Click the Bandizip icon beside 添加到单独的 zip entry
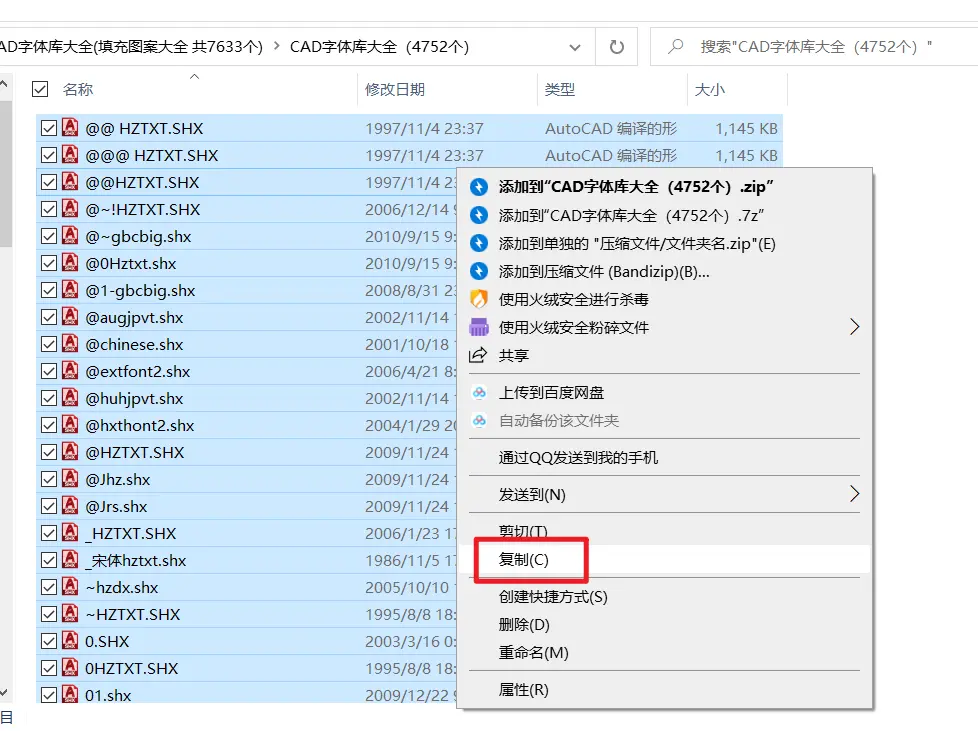 [478, 243]
